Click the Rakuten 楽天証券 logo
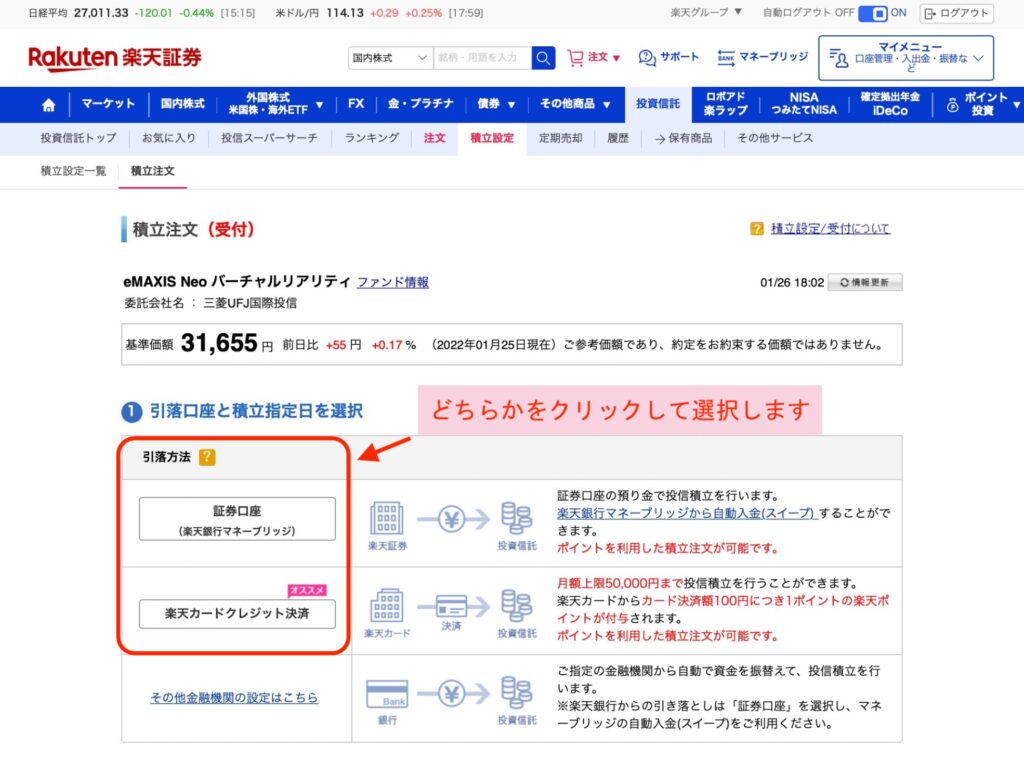 point(115,57)
